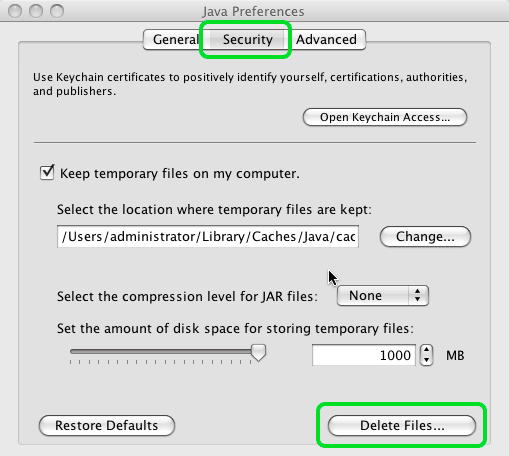Screen dimensions: 509x456
Task: Increase disk space with stepper up arrow
Action: pos(426,350)
